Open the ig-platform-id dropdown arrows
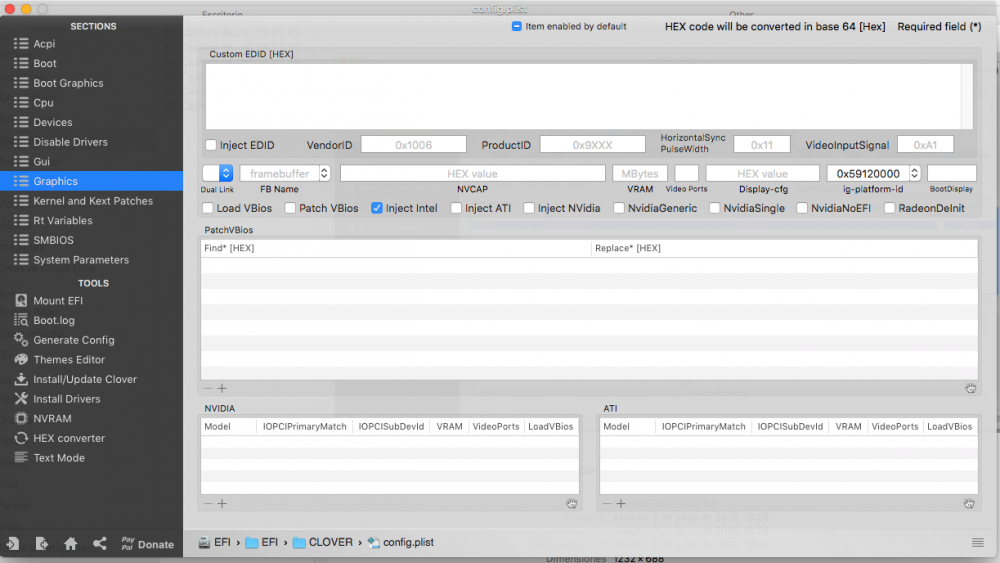 [915, 173]
